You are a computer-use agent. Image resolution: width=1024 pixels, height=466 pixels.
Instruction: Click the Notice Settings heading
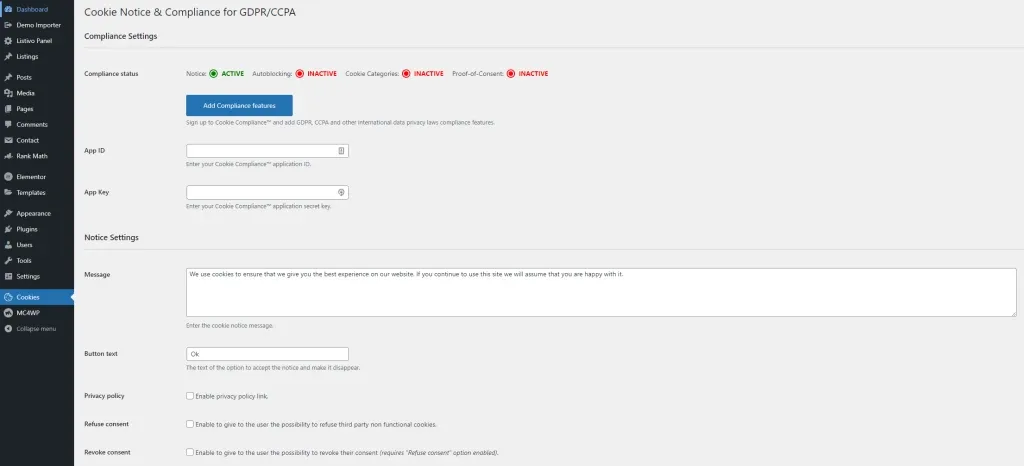coord(112,238)
